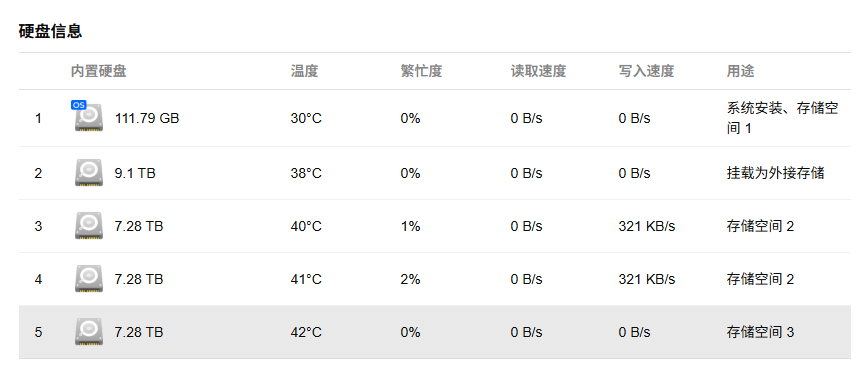Click the 读取速度 column header
This screenshot has width=864, height=374.
(x=538, y=71)
